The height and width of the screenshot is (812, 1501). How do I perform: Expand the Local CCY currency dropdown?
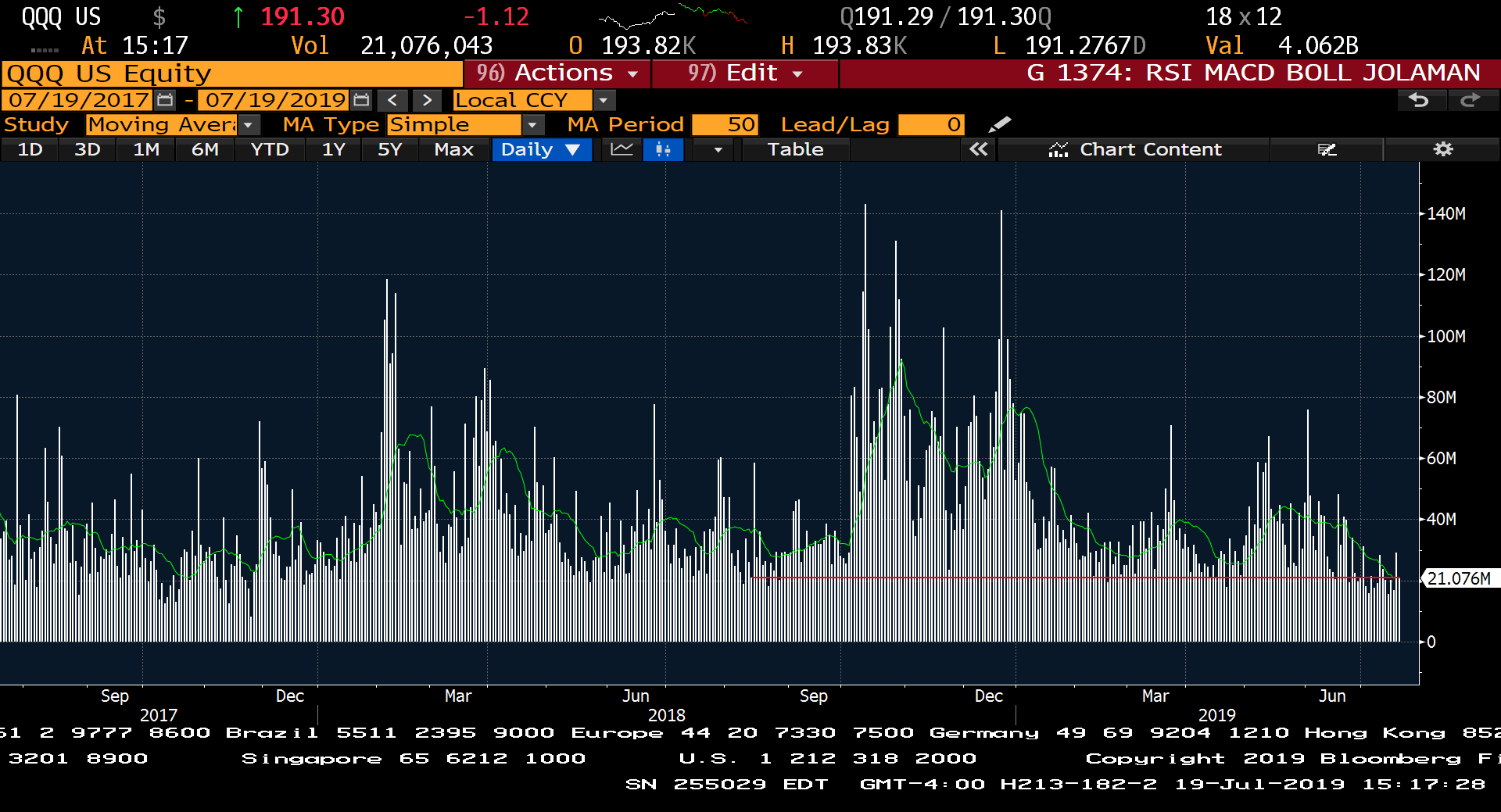(603, 100)
